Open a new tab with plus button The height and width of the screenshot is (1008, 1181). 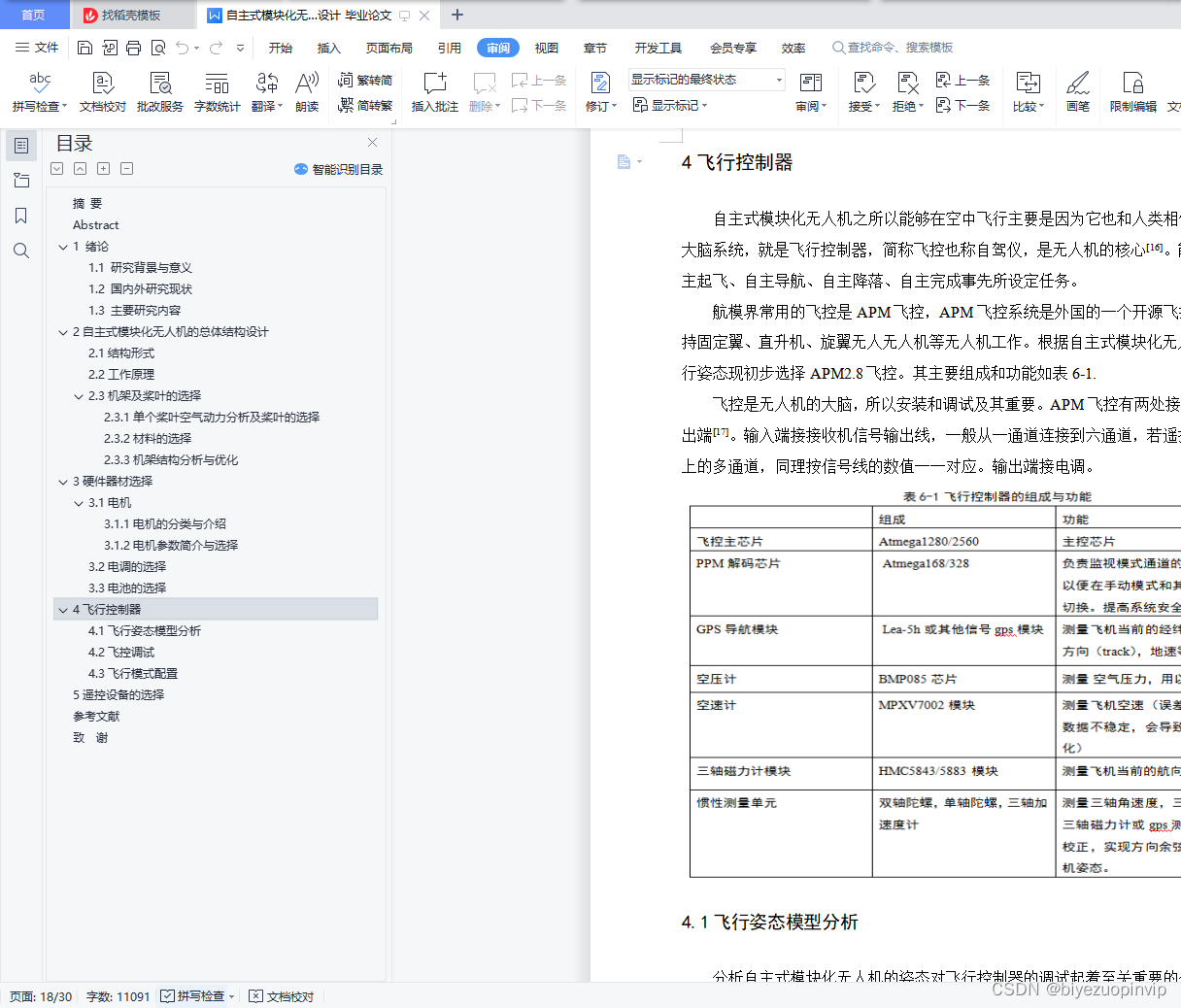(457, 15)
